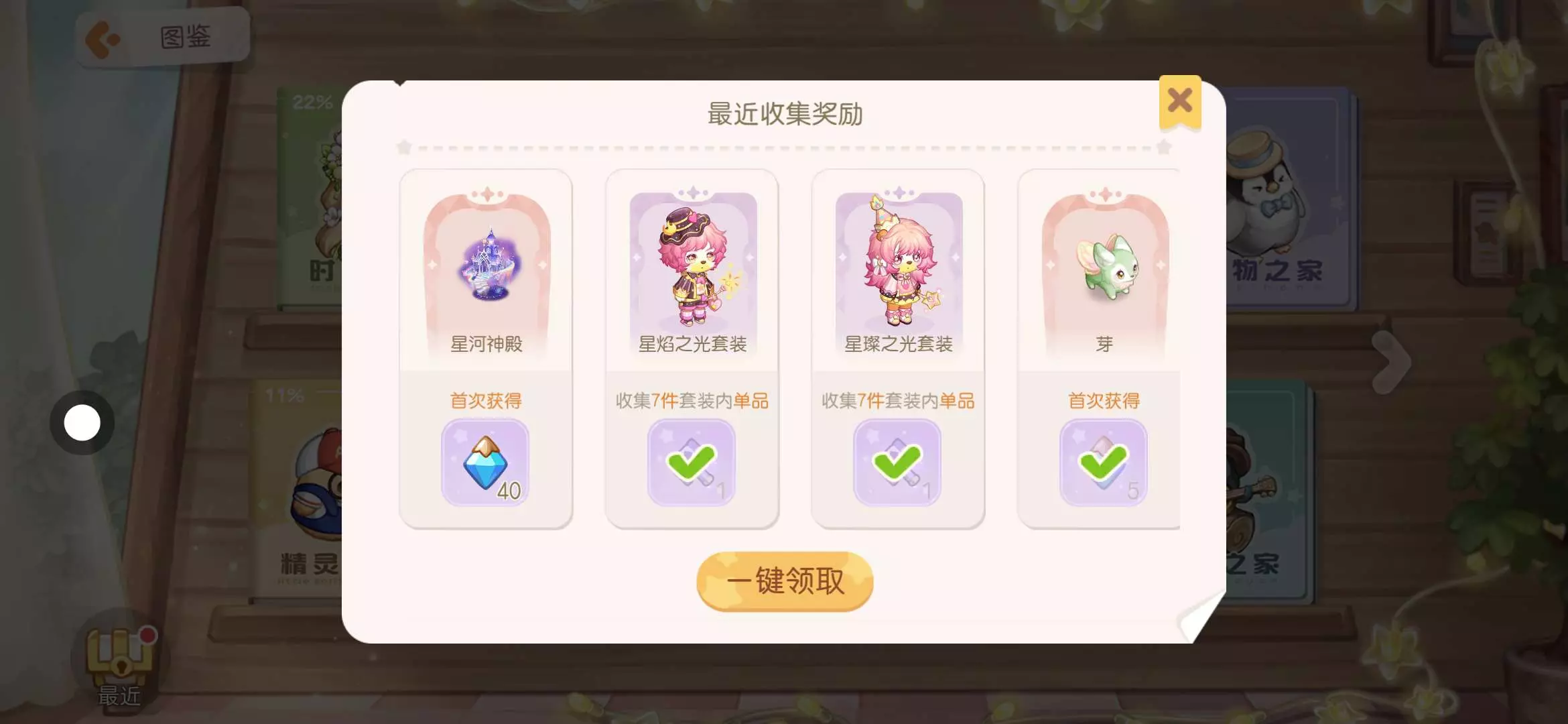Close the recent collection rewards popup
1568x724 pixels.
[1179, 101]
